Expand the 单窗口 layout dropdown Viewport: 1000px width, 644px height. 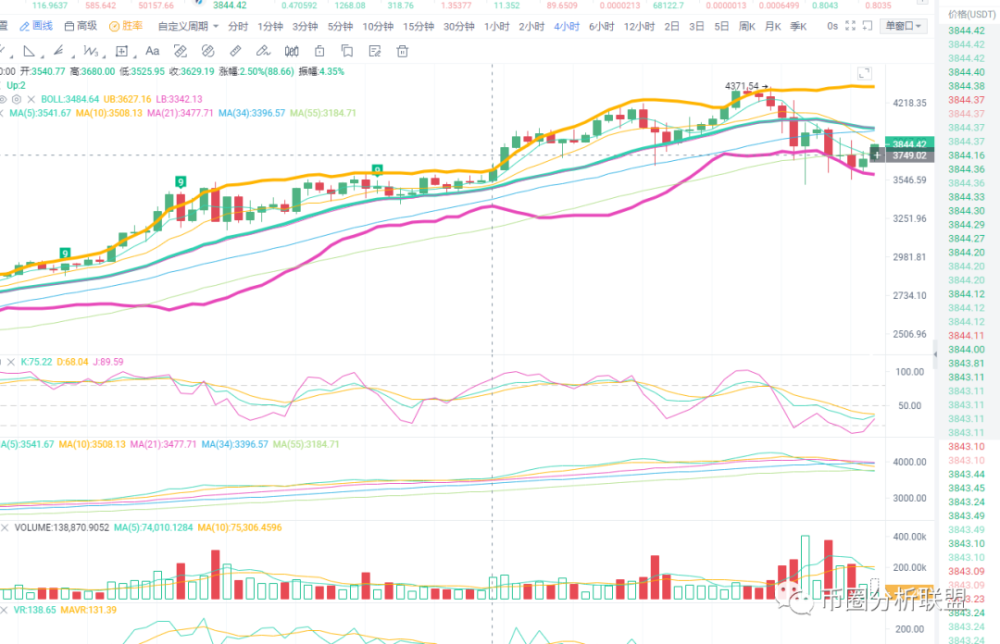click(x=903, y=26)
